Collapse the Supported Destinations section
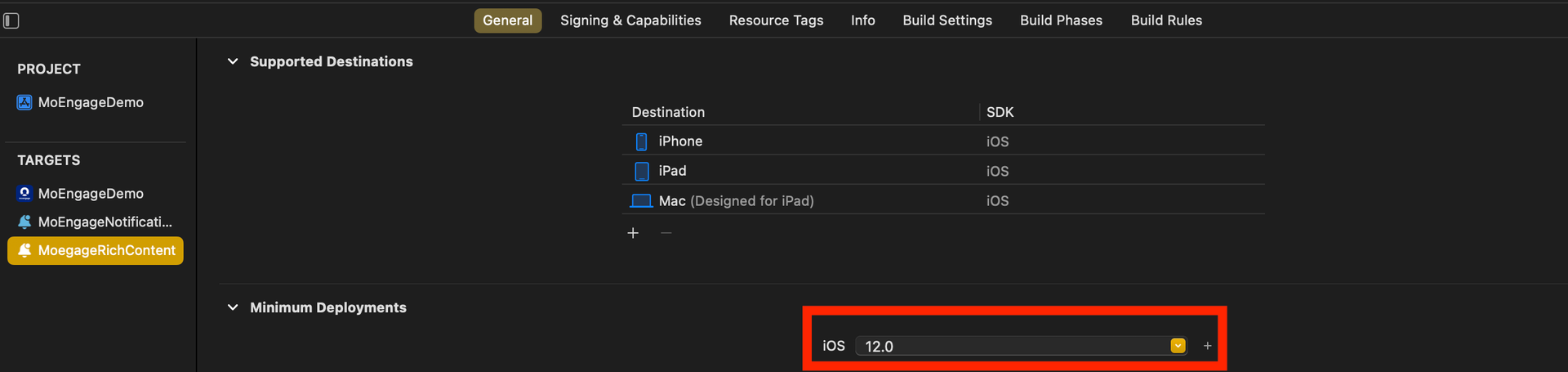1568x372 pixels. point(233,61)
